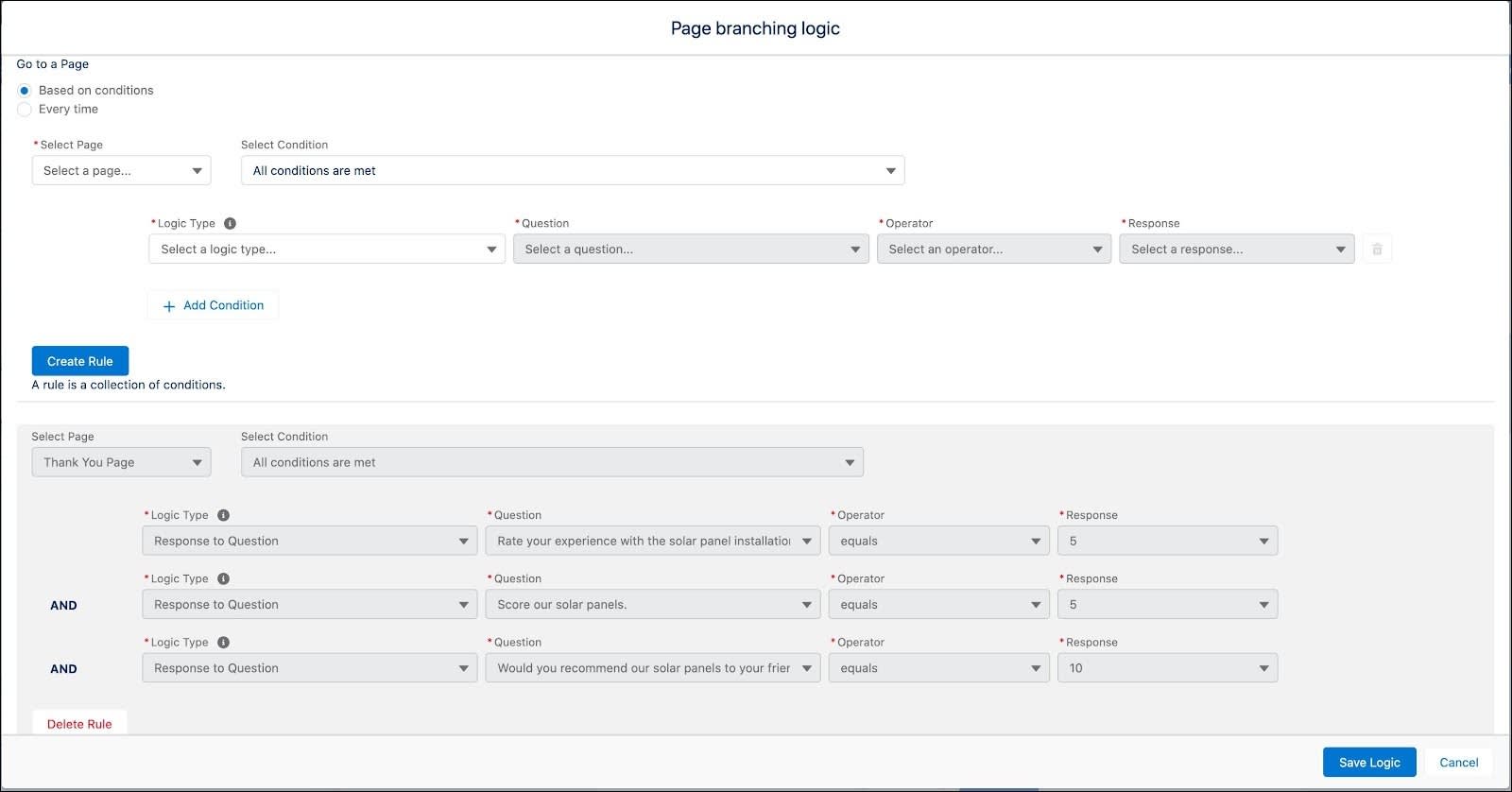Click Logic Type info icon on recommend solar panels row
The width and height of the screenshot is (1512, 792).
223,642
